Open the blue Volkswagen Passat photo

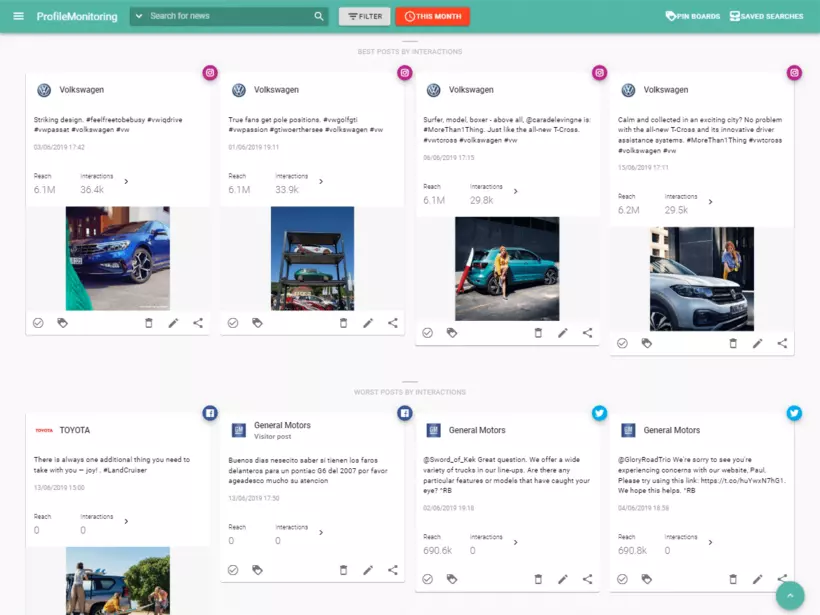[118, 258]
